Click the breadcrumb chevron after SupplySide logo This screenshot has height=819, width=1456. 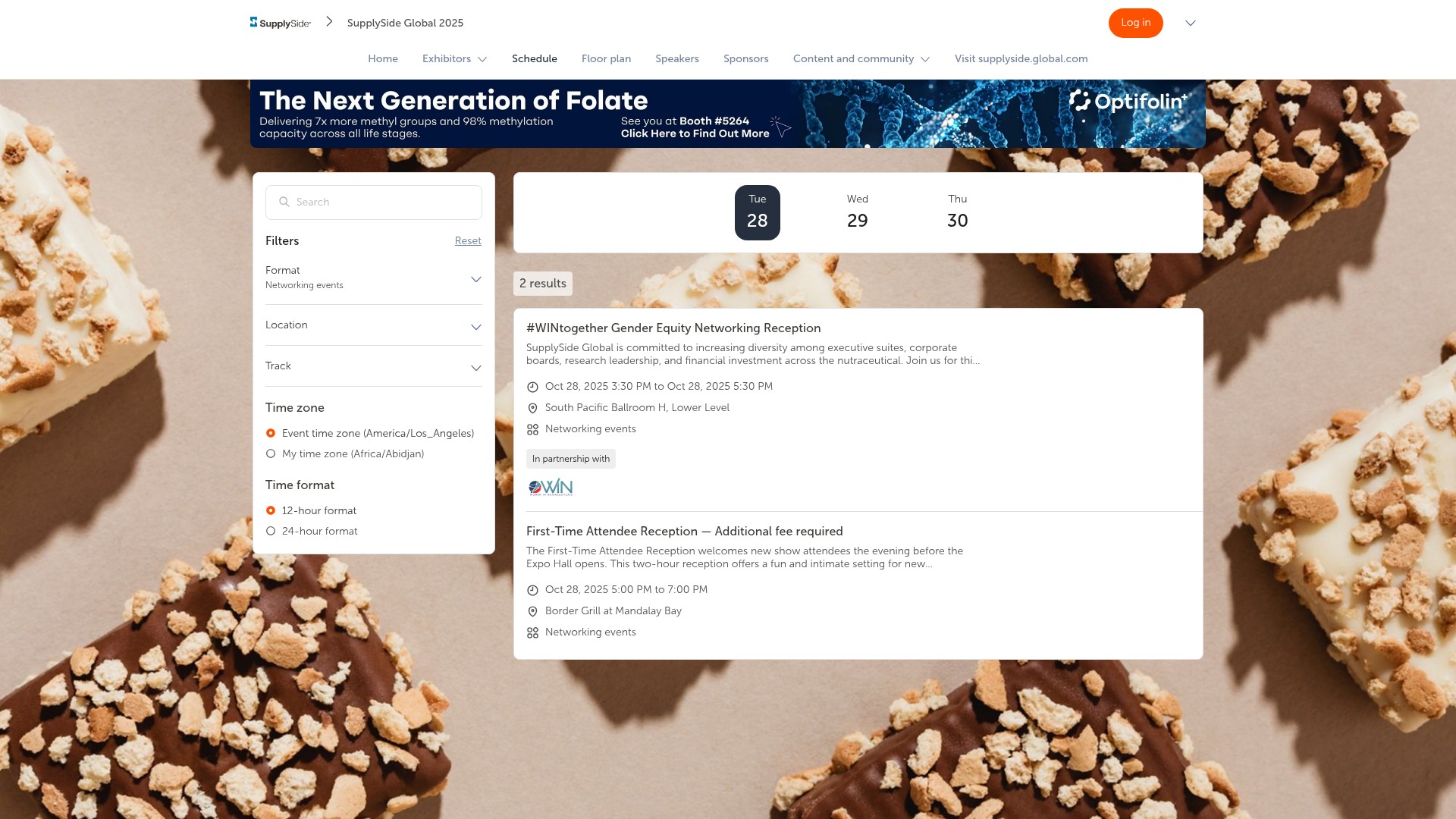point(329,22)
